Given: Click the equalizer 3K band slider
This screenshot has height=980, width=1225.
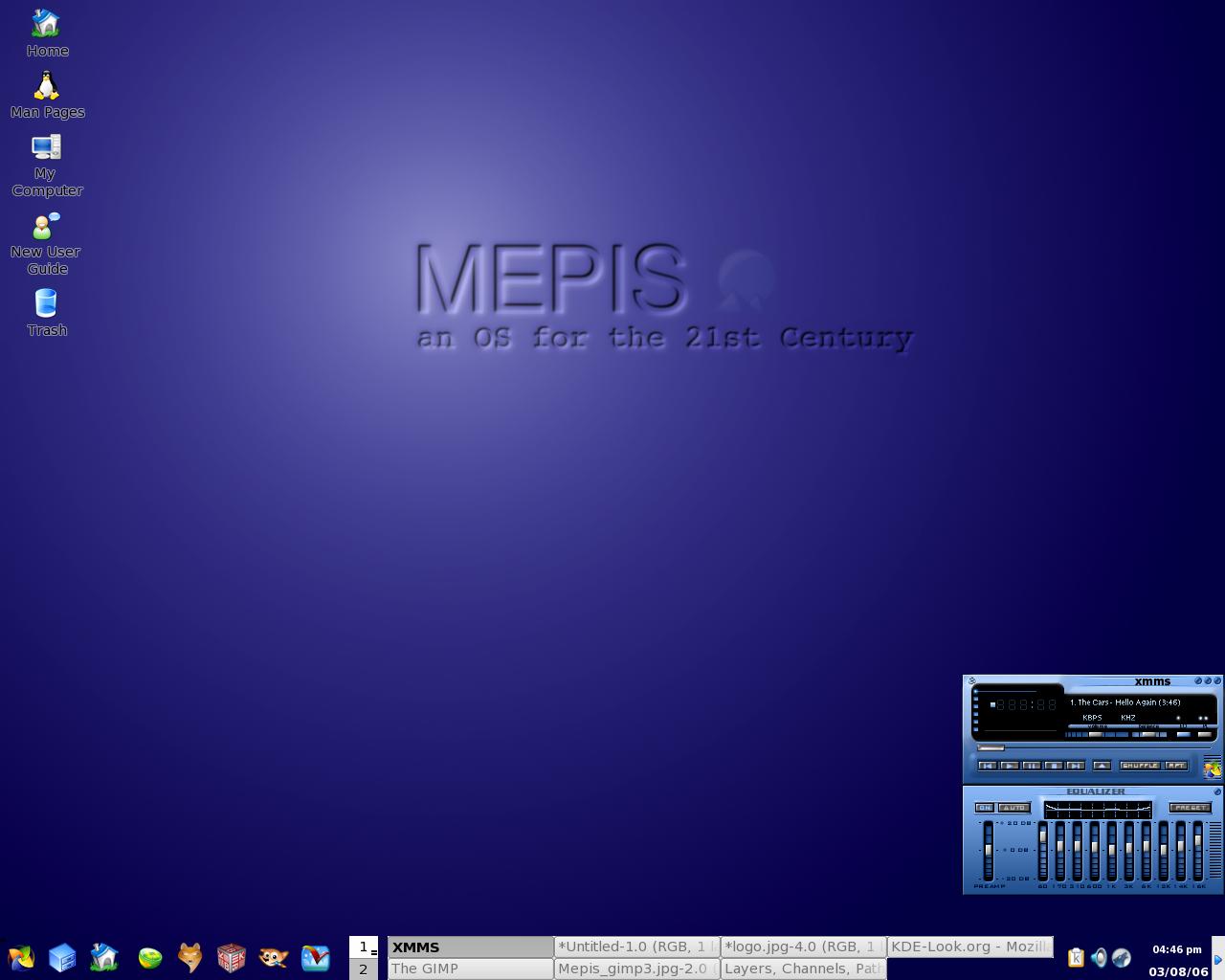Looking at the screenshot, I should (x=1129, y=851).
